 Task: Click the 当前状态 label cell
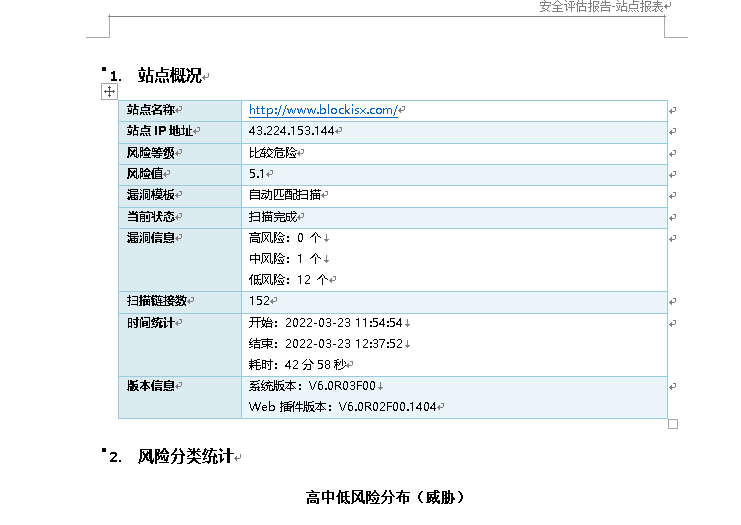pos(180,218)
